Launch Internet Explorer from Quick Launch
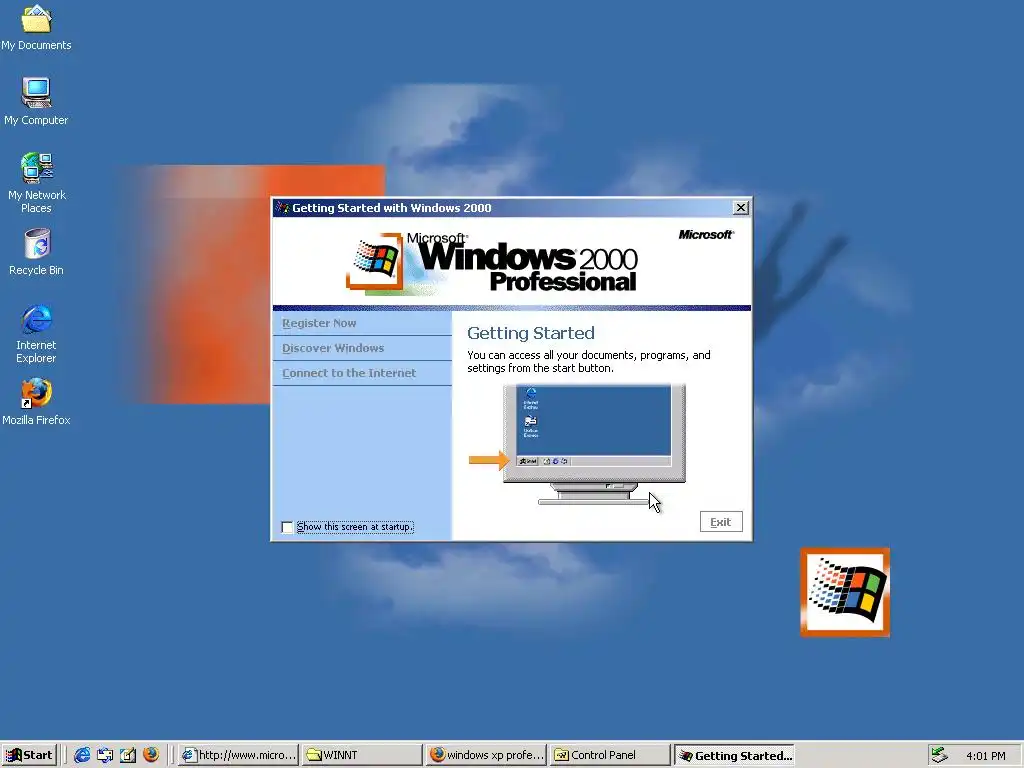 pos(82,755)
